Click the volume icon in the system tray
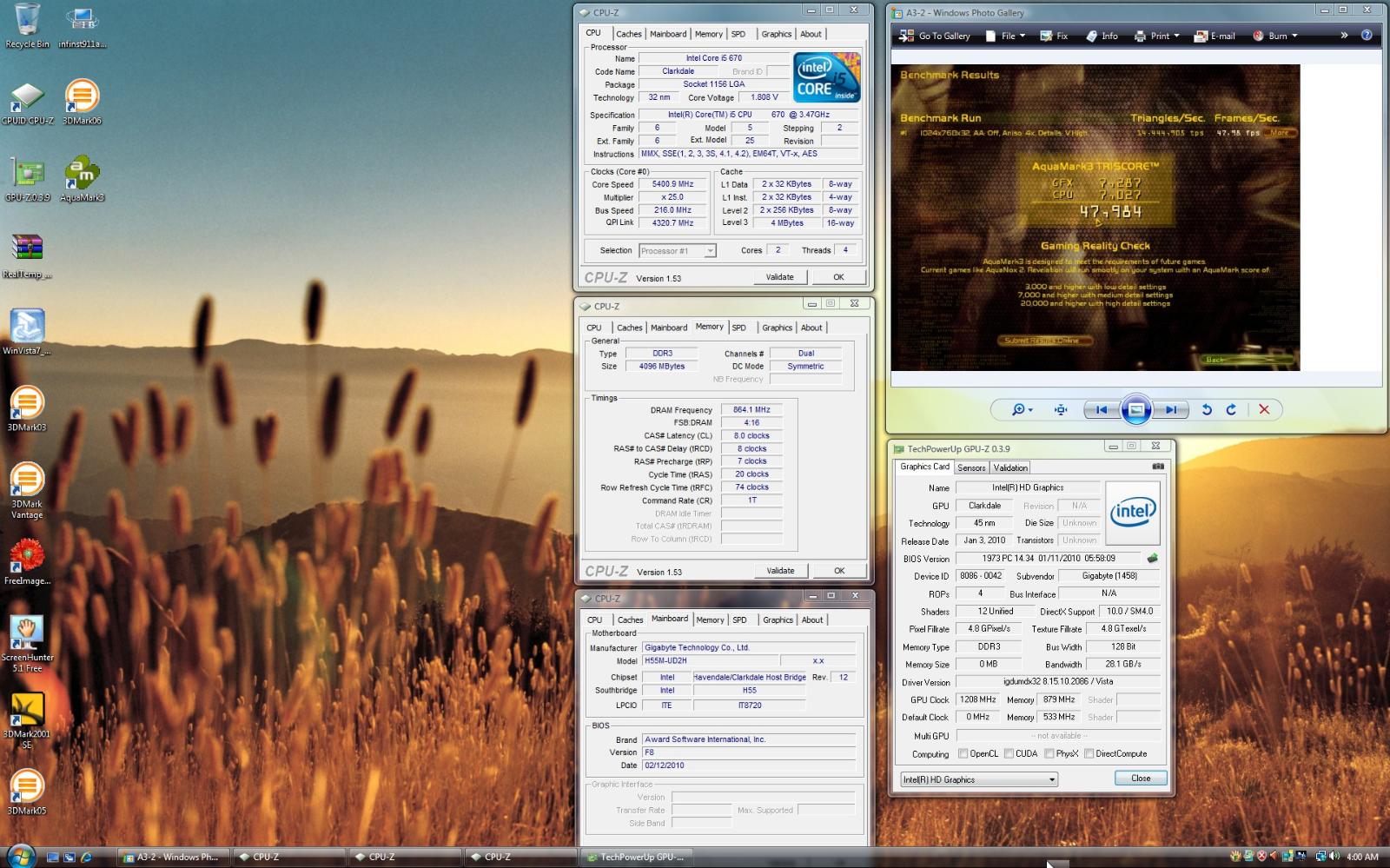This screenshot has width=1390, height=868. [1334, 856]
